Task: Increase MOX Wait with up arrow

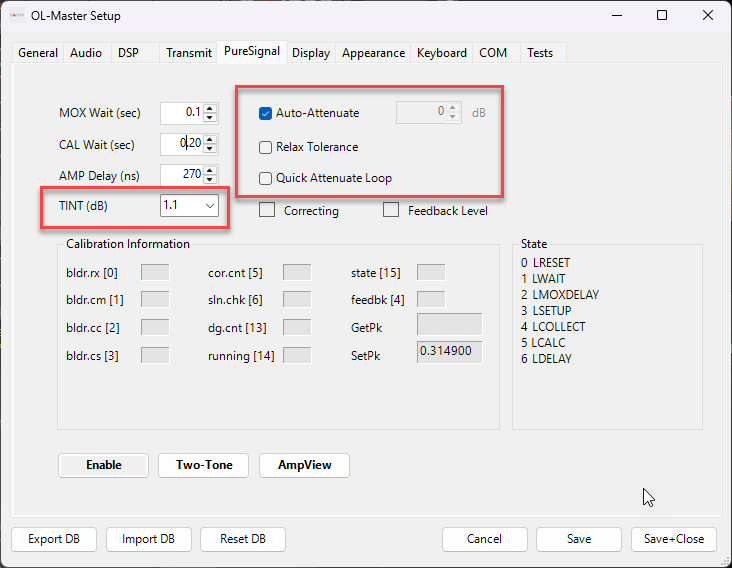Action: coord(210,108)
